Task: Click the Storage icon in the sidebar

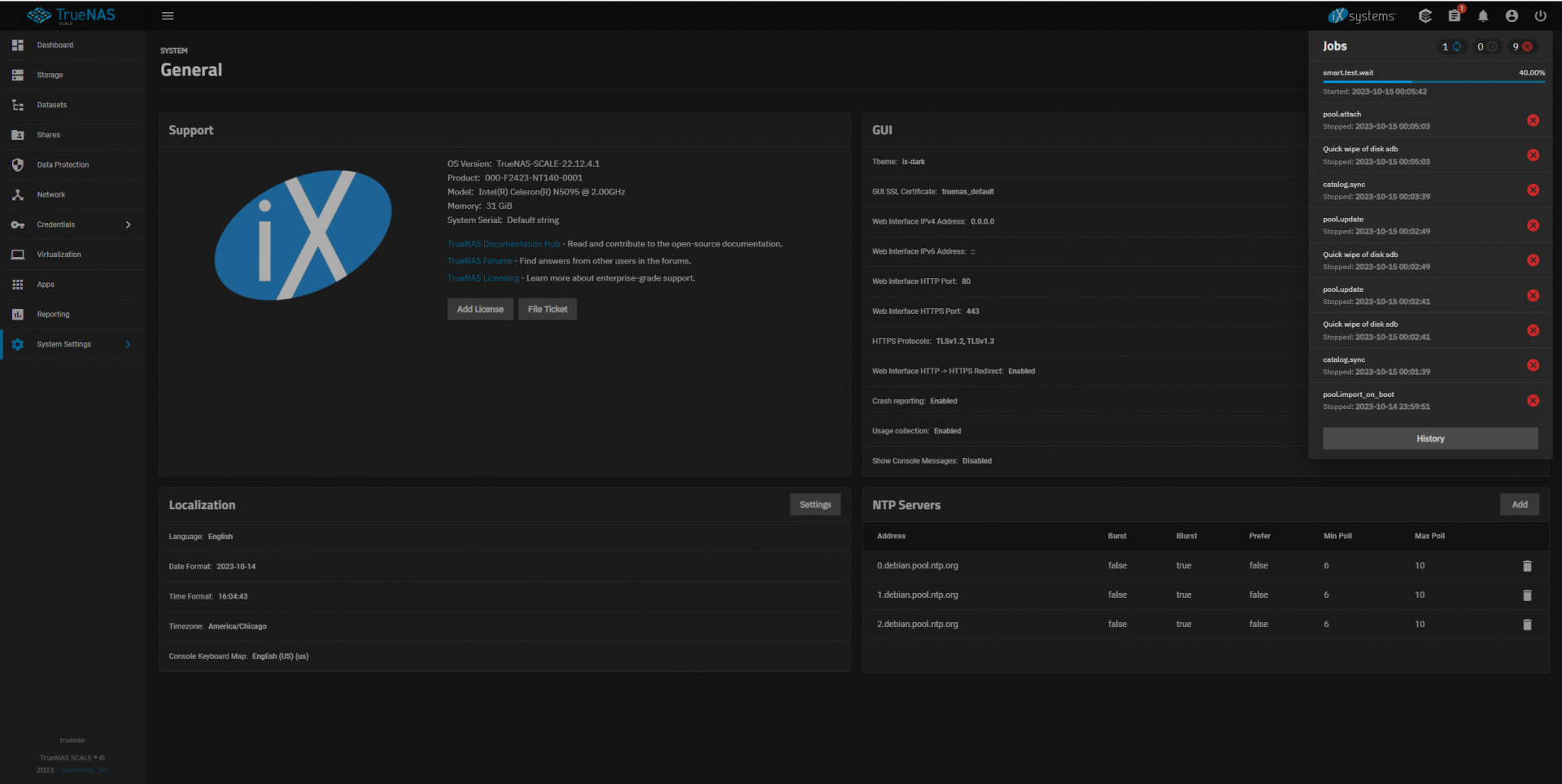Action: 18,75
